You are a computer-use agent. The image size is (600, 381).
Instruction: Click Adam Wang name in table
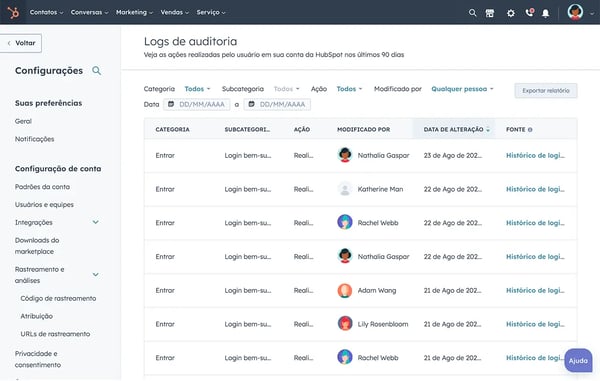(377, 290)
